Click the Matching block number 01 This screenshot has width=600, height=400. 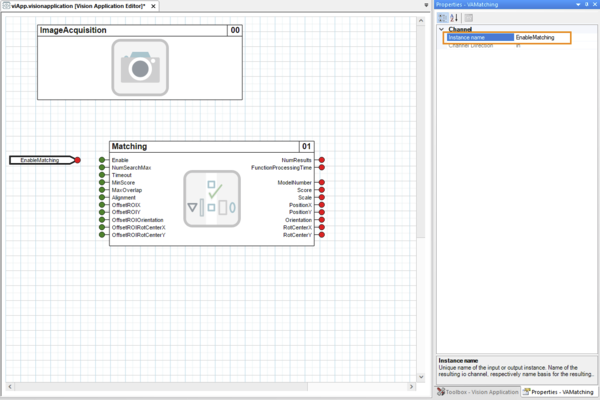[x=307, y=147]
